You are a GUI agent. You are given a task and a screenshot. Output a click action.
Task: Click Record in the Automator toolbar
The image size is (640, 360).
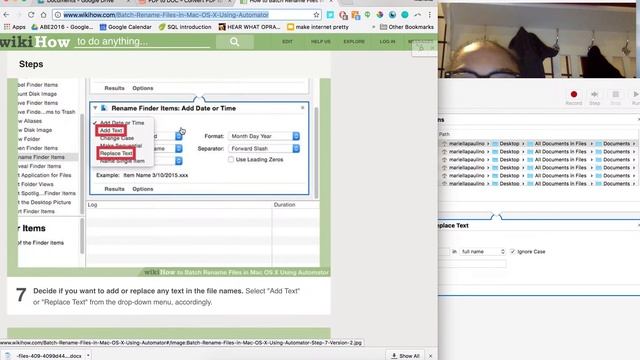(573, 98)
